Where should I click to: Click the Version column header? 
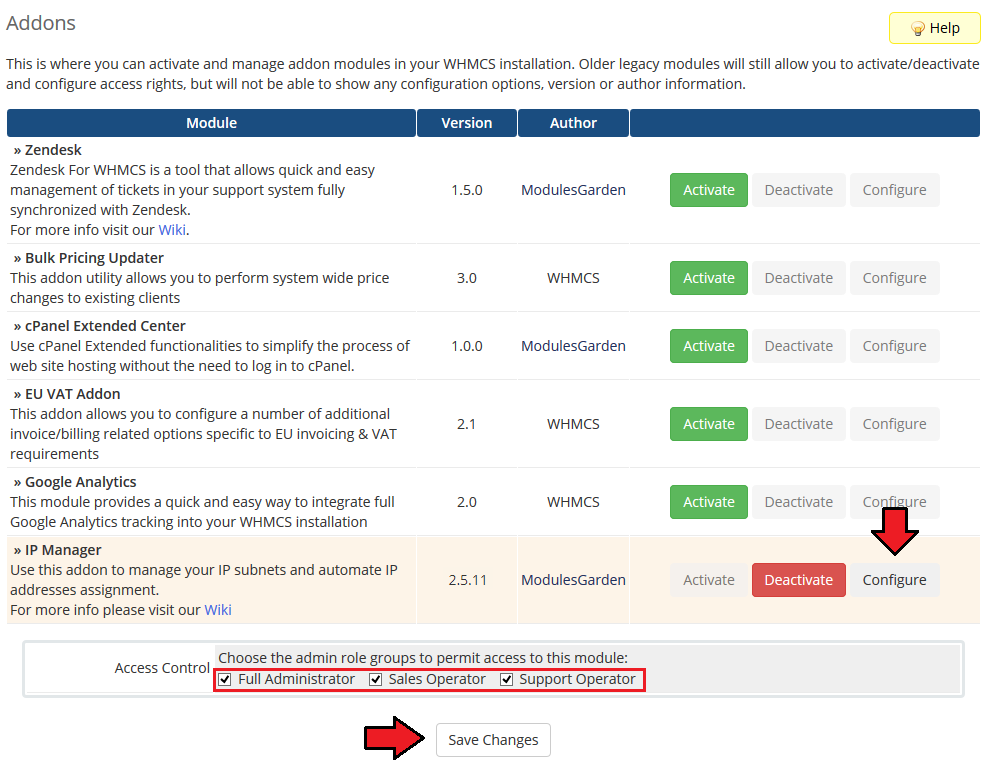click(x=467, y=123)
